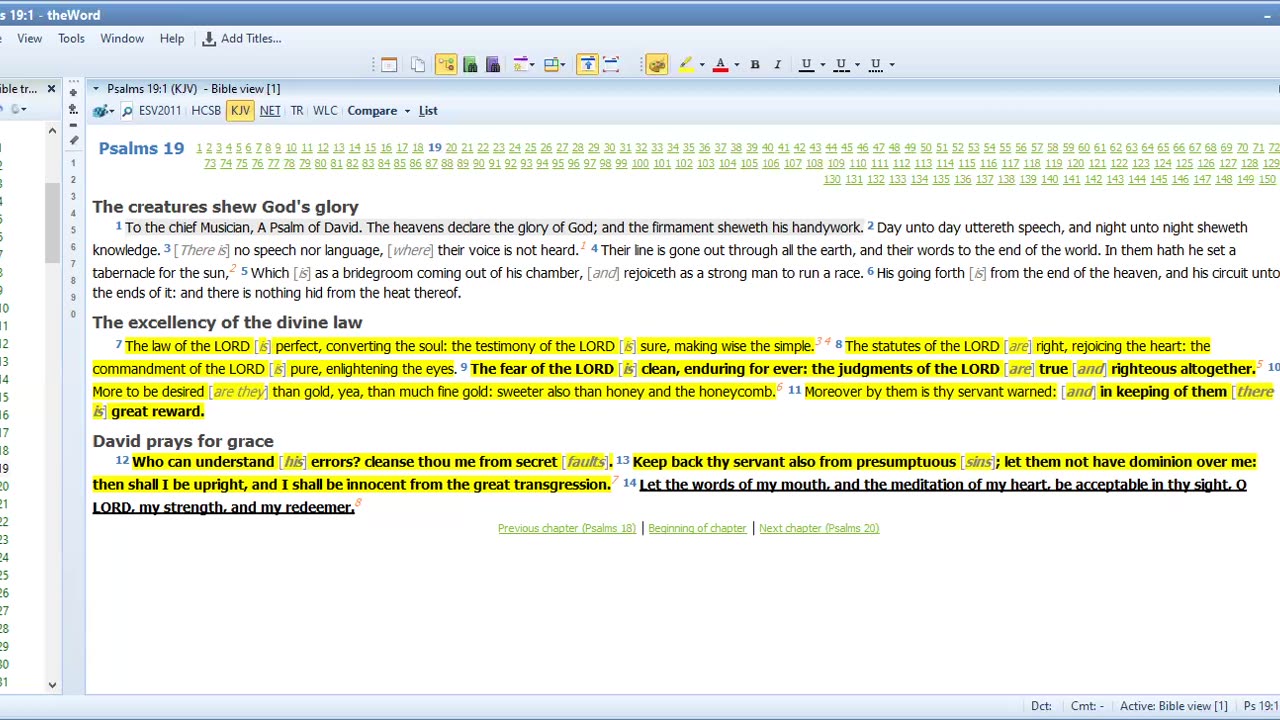
Task: Open Next chapter (Psalms 20) link
Action: (819, 528)
